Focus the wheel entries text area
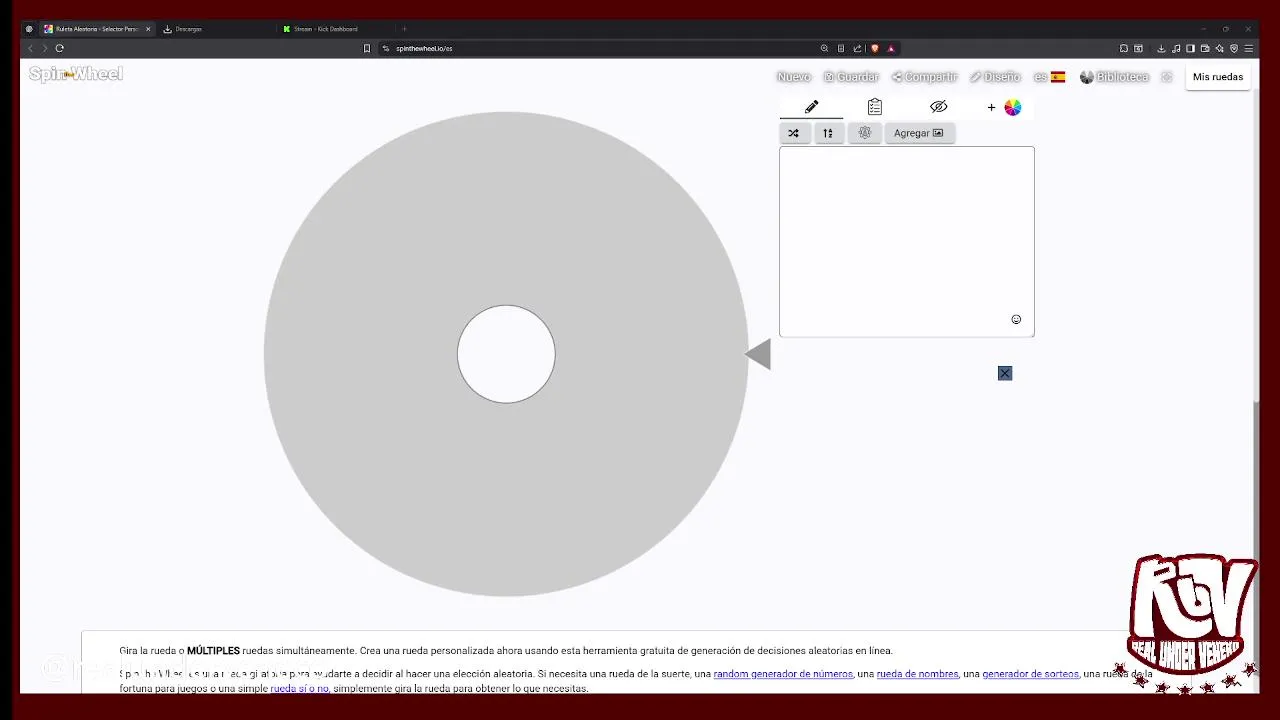Screen dimensions: 1280x720 [907, 242]
